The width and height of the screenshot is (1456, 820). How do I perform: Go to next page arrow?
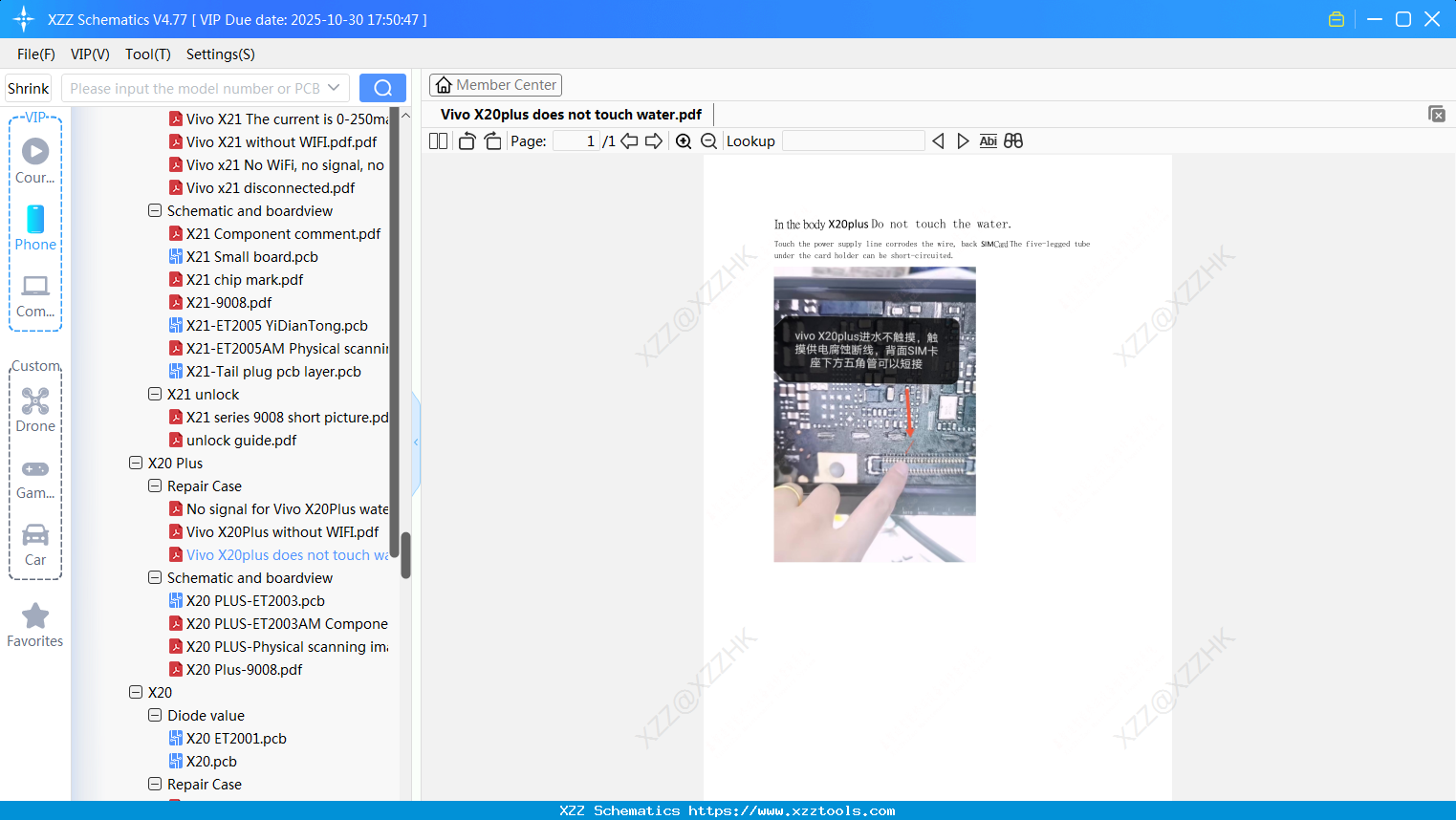point(654,141)
